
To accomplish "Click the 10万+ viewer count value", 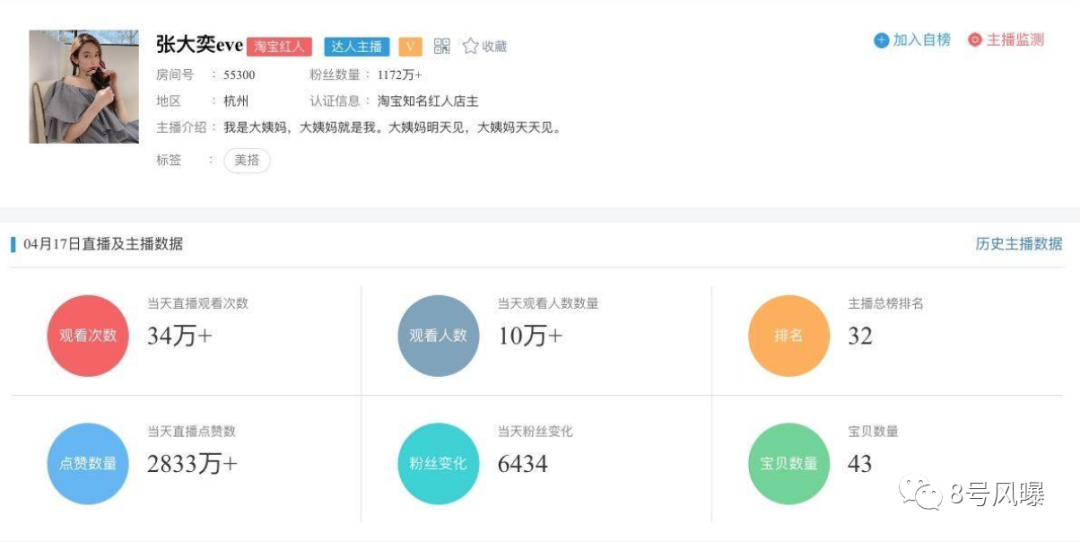I will pos(530,335).
